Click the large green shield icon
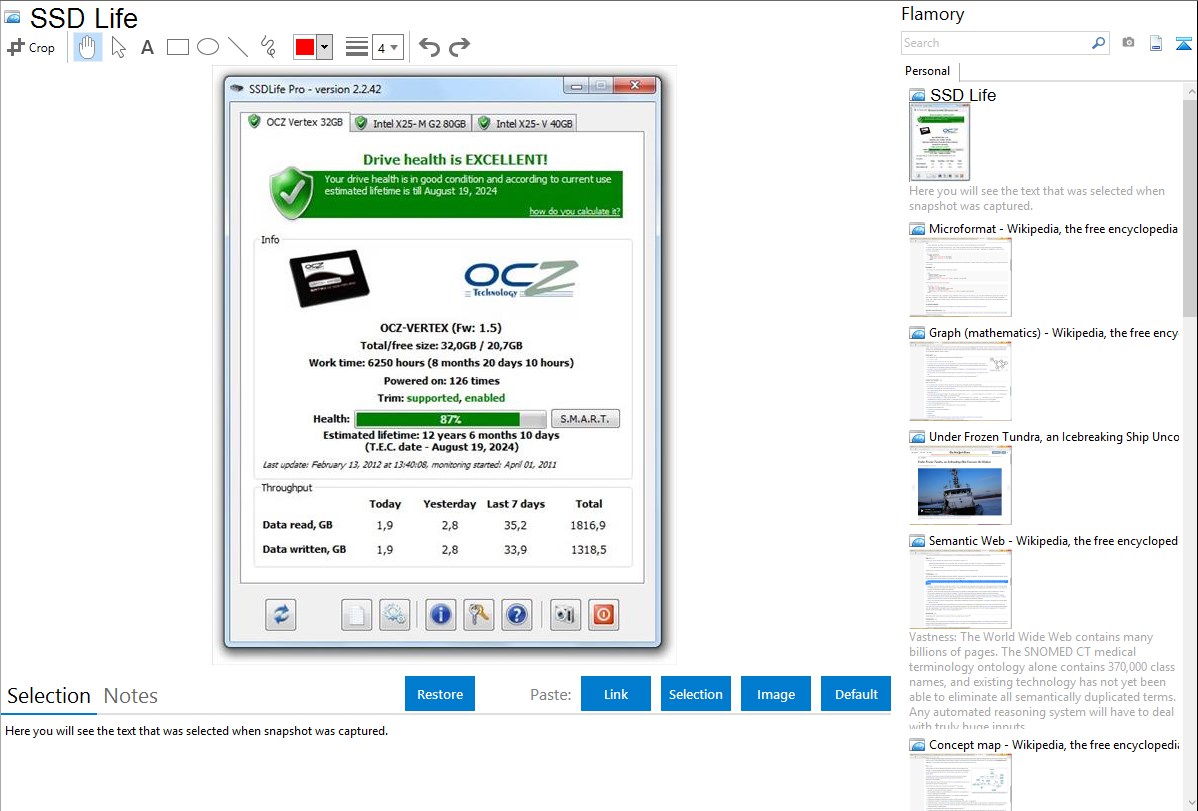Screen dimensions: 1198x811 (x=291, y=193)
